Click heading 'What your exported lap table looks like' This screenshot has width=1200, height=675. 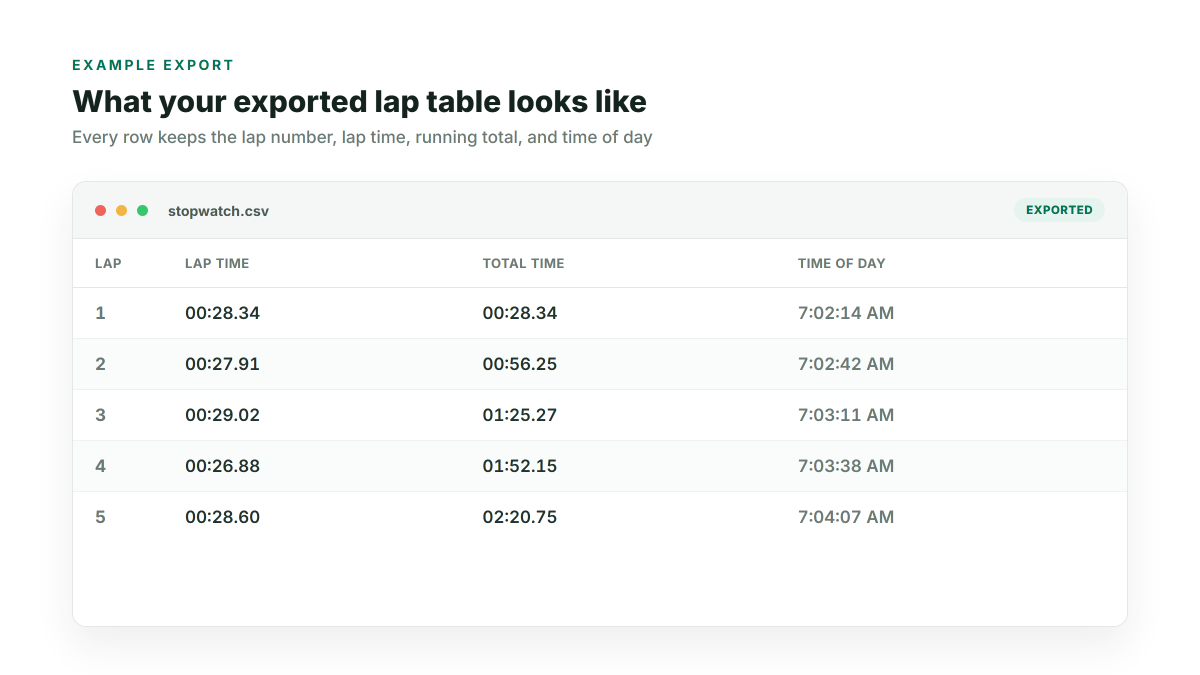pyautogui.click(x=359, y=101)
